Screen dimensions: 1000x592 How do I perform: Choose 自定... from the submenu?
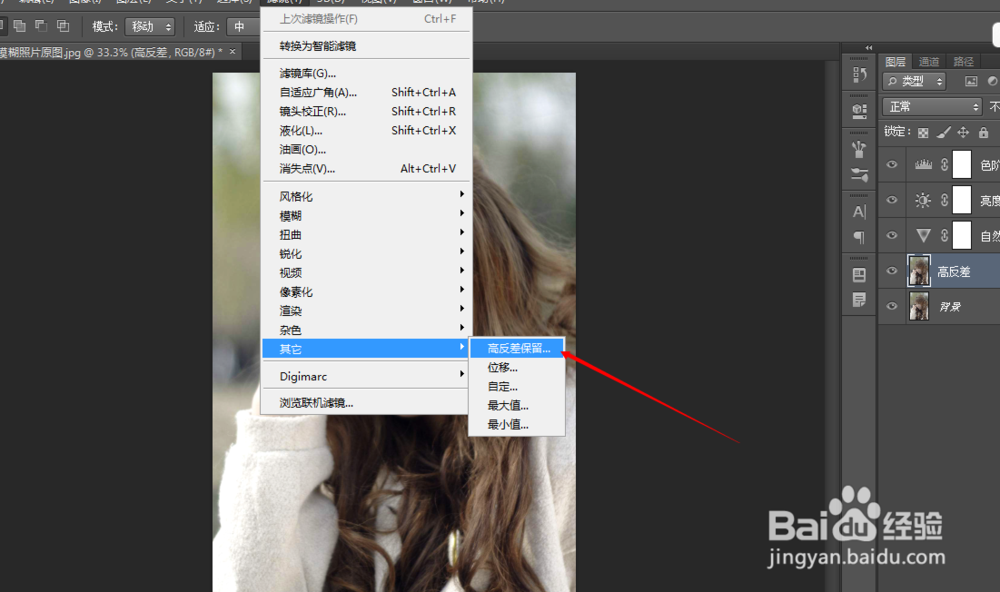517,387
